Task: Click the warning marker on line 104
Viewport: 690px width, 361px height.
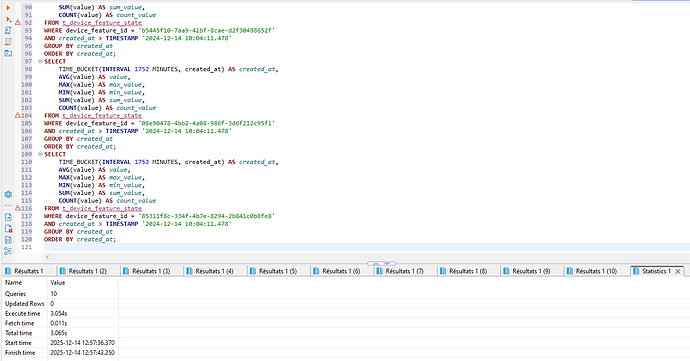Action: (18, 115)
